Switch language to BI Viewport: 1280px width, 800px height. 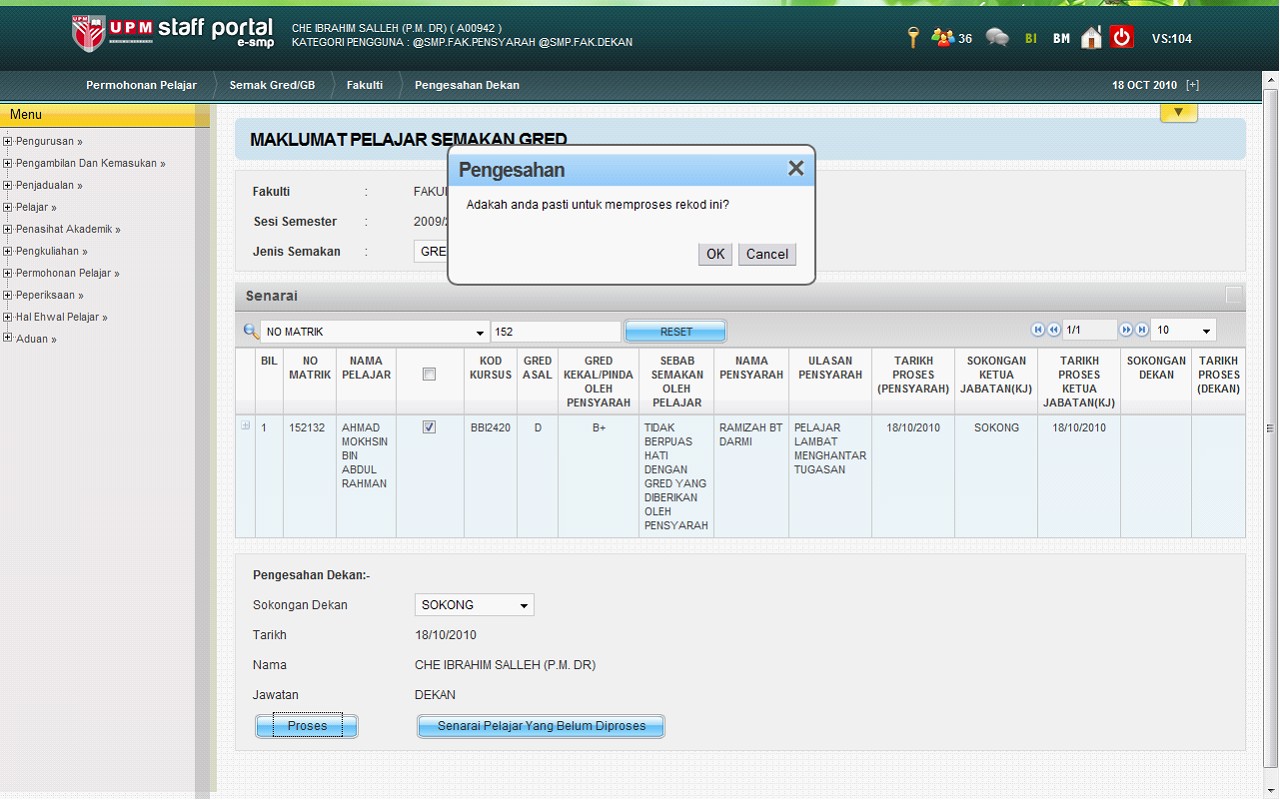[1031, 39]
